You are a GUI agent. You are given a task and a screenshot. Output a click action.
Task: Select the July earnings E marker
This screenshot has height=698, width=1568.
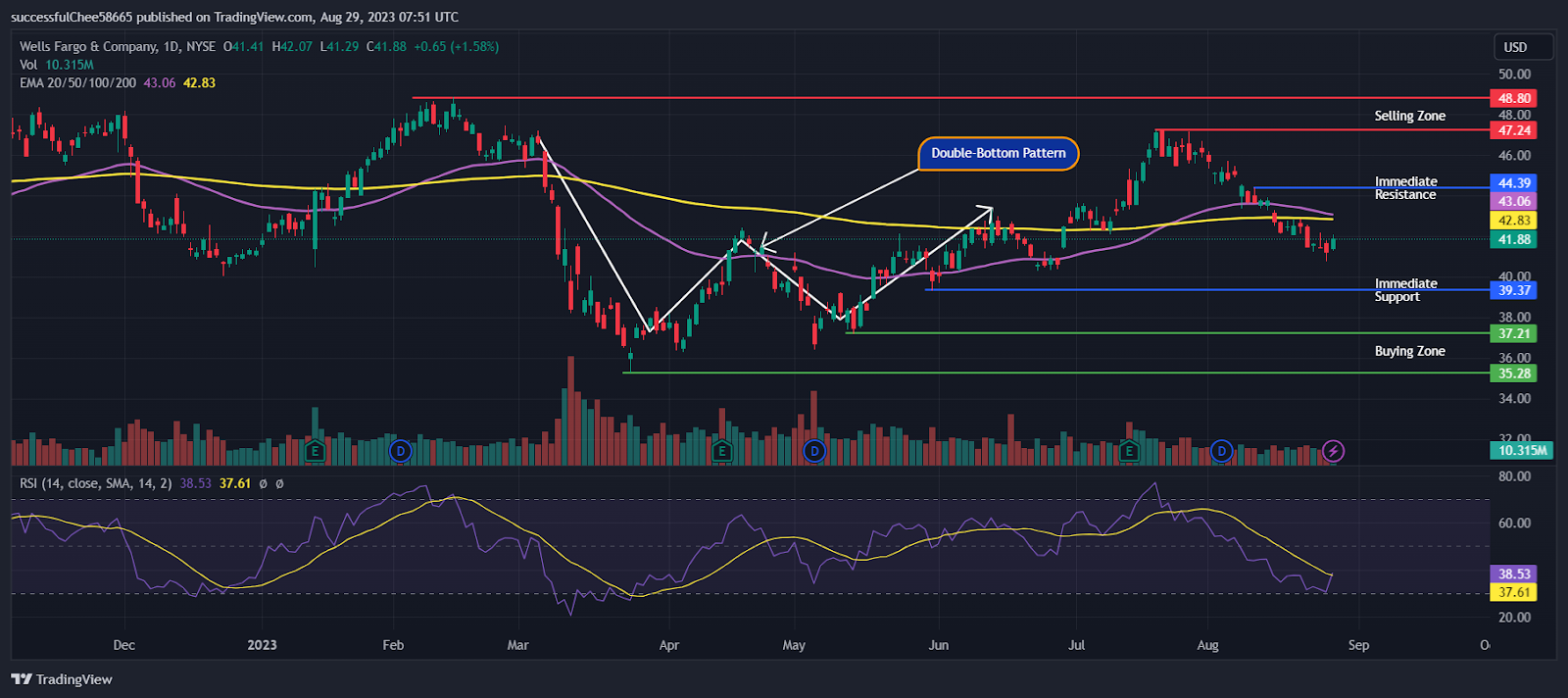[1129, 451]
